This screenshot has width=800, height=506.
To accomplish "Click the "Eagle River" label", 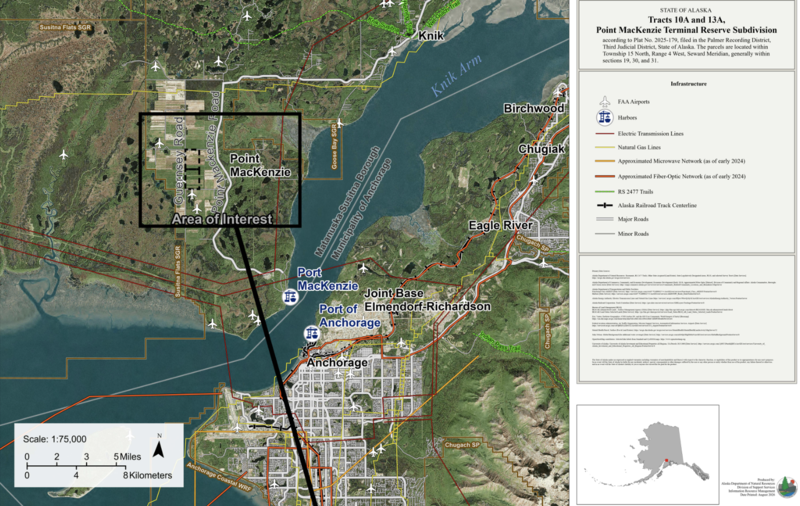I will tap(501, 225).
